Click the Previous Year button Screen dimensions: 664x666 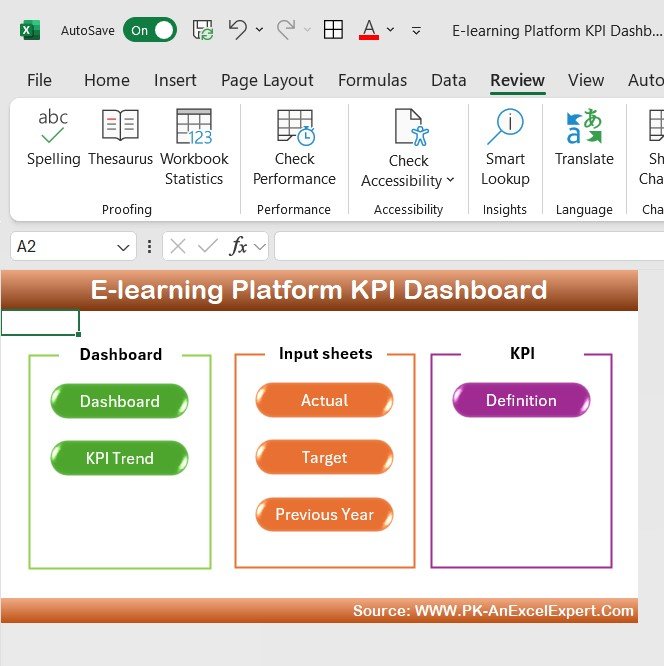pos(324,514)
